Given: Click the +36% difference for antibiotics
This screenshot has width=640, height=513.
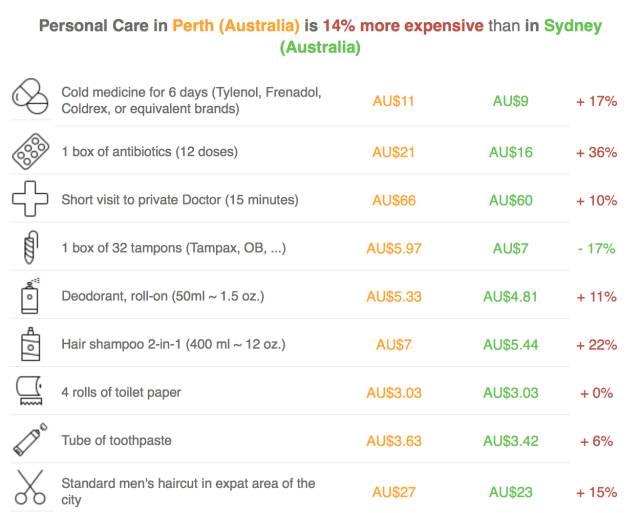Looking at the screenshot, I should coord(596,152).
